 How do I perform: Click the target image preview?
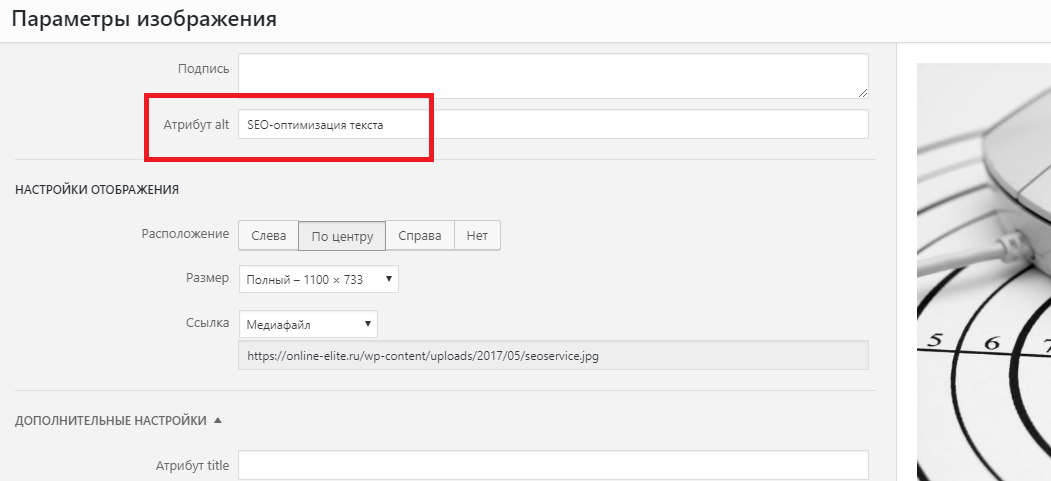point(983,270)
